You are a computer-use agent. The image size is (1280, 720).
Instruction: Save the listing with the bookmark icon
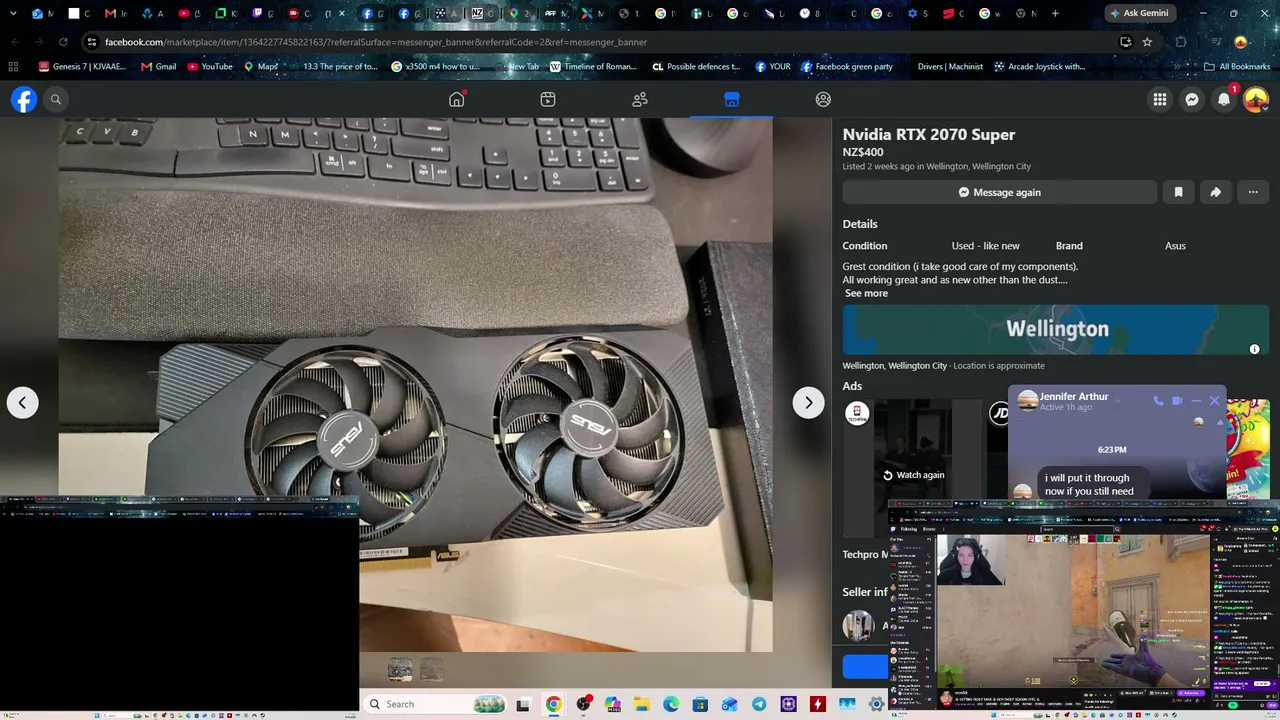coord(1178,192)
